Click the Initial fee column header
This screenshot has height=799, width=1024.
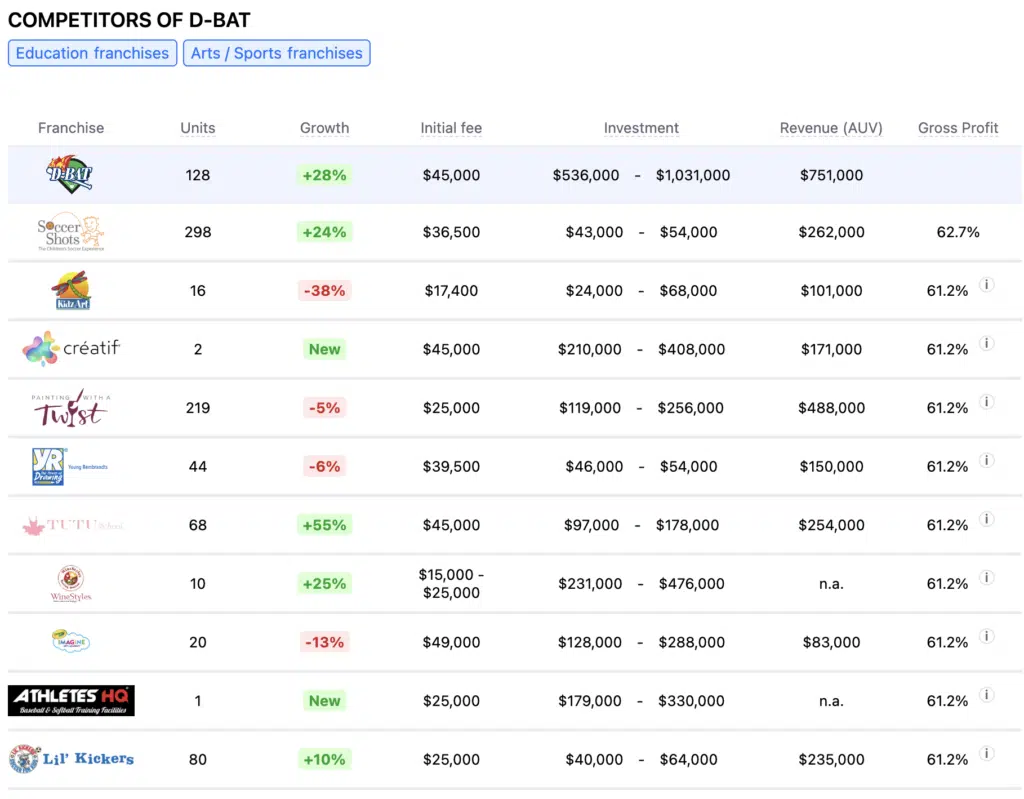click(x=451, y=128)
